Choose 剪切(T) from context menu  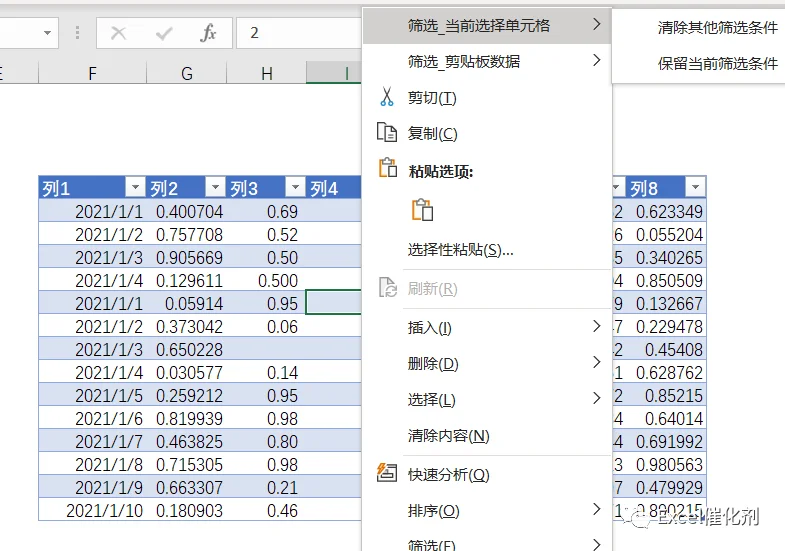pos(487,98)
